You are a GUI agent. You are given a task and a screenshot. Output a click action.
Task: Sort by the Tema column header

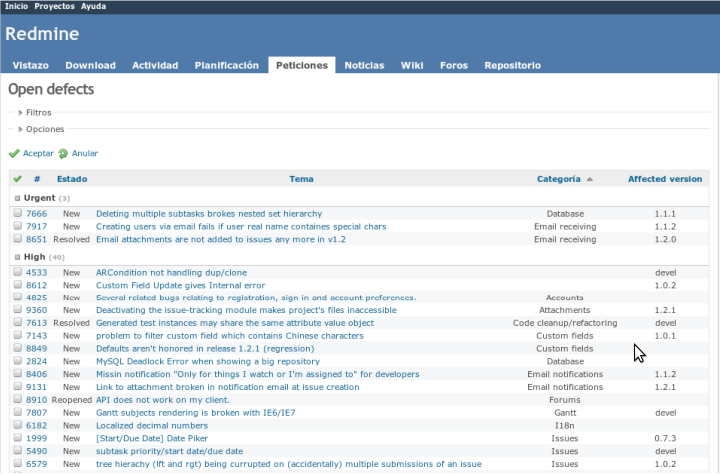click(301, 179)
